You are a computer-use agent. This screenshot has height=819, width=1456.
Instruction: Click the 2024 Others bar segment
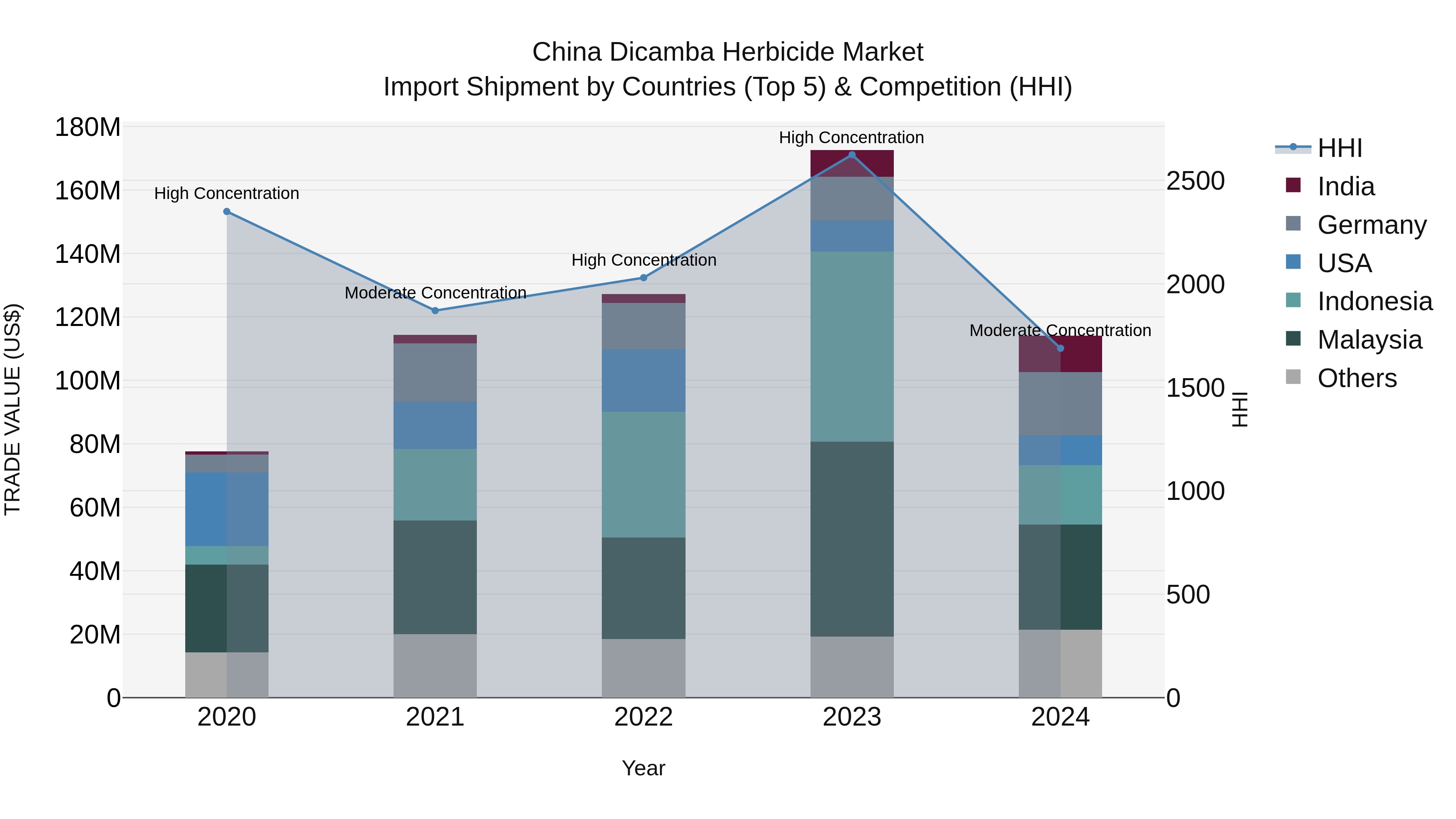click(x=1060, y=664)
